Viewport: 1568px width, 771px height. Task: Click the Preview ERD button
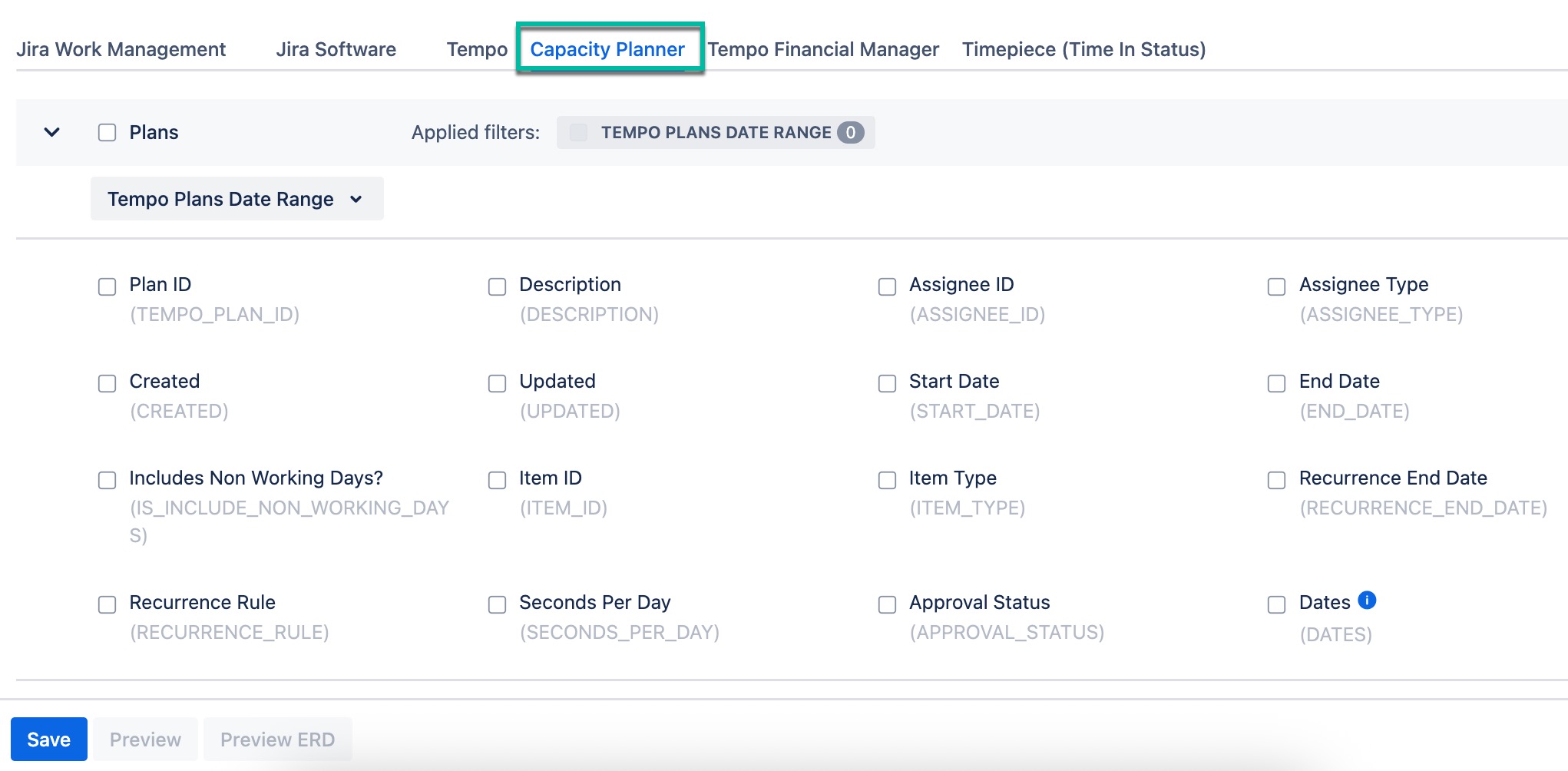click(277, 740)
